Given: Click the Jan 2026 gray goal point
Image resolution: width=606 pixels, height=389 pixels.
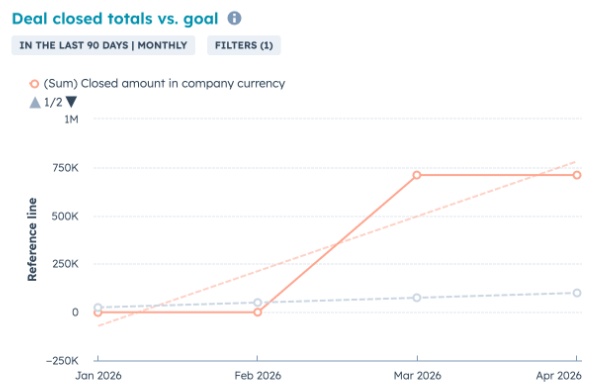Looking at the screenshot, I should click(x=98, y=307).
